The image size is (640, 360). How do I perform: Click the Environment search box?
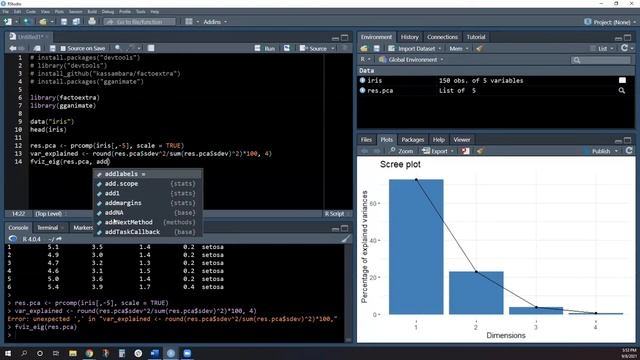[600, 60]
